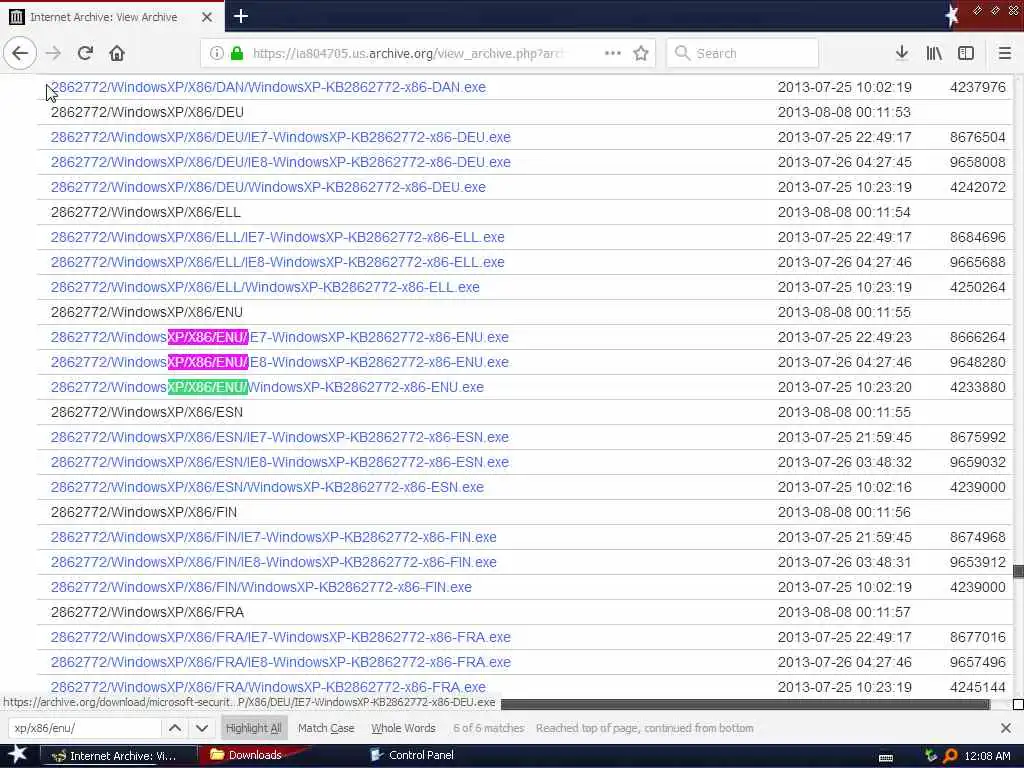The image size is (1024, 768).
Task: Find previous match with up arrow
Action: click(175, 728)
